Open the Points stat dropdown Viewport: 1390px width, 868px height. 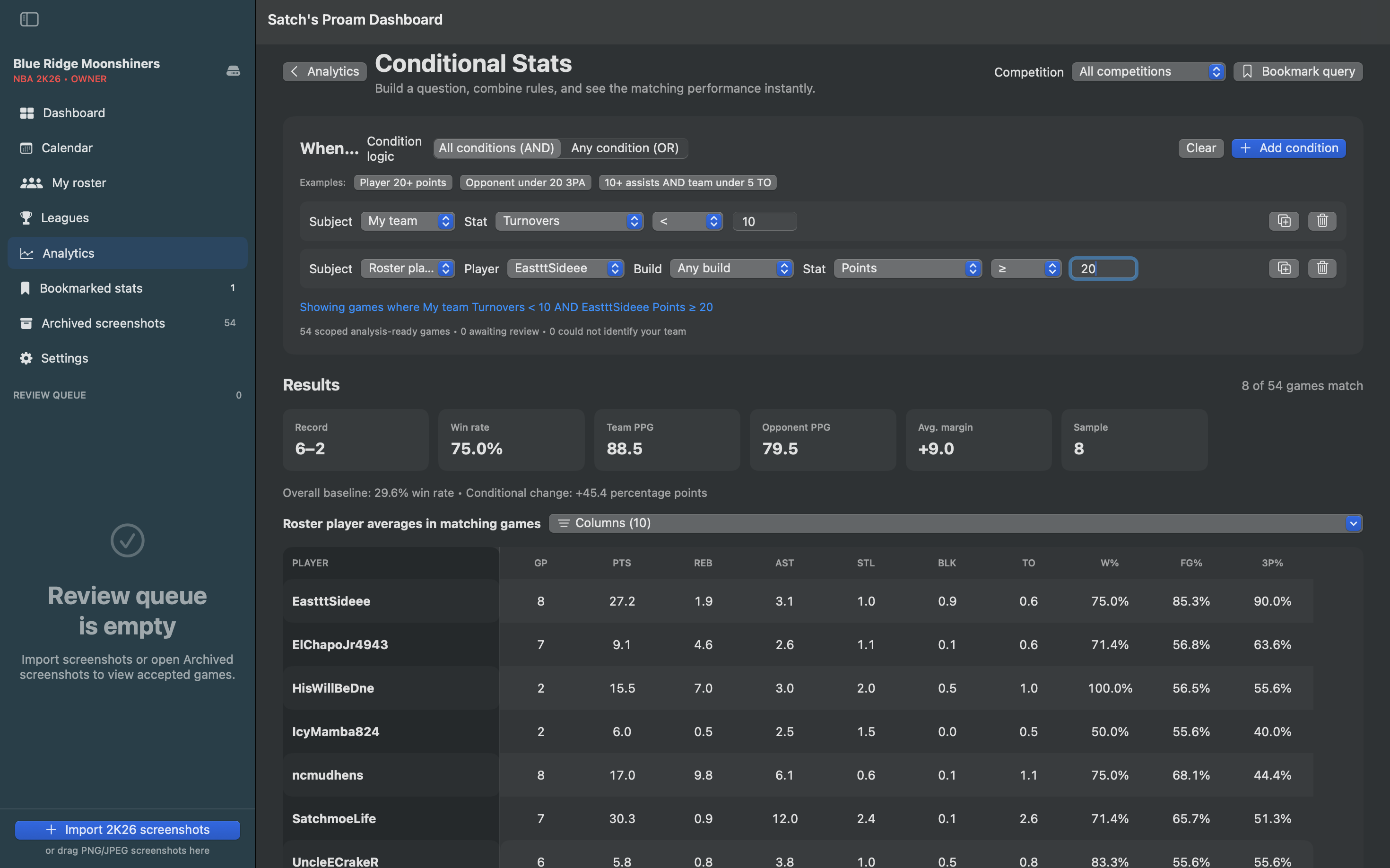(x=908, y=268)
